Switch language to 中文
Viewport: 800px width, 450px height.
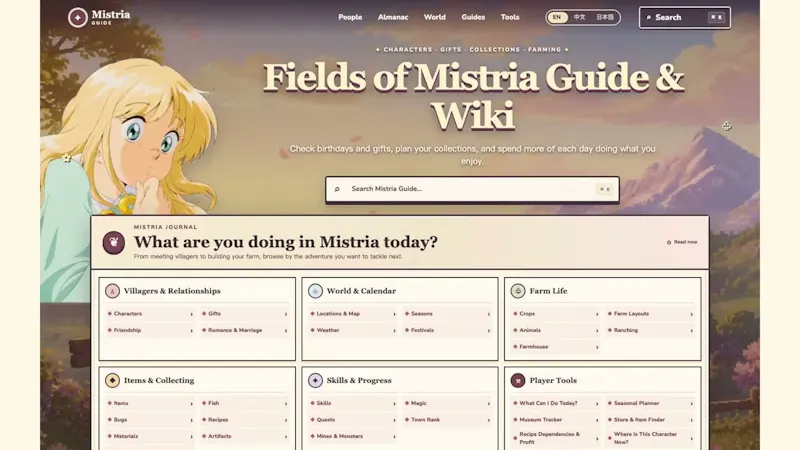[580, 17]
